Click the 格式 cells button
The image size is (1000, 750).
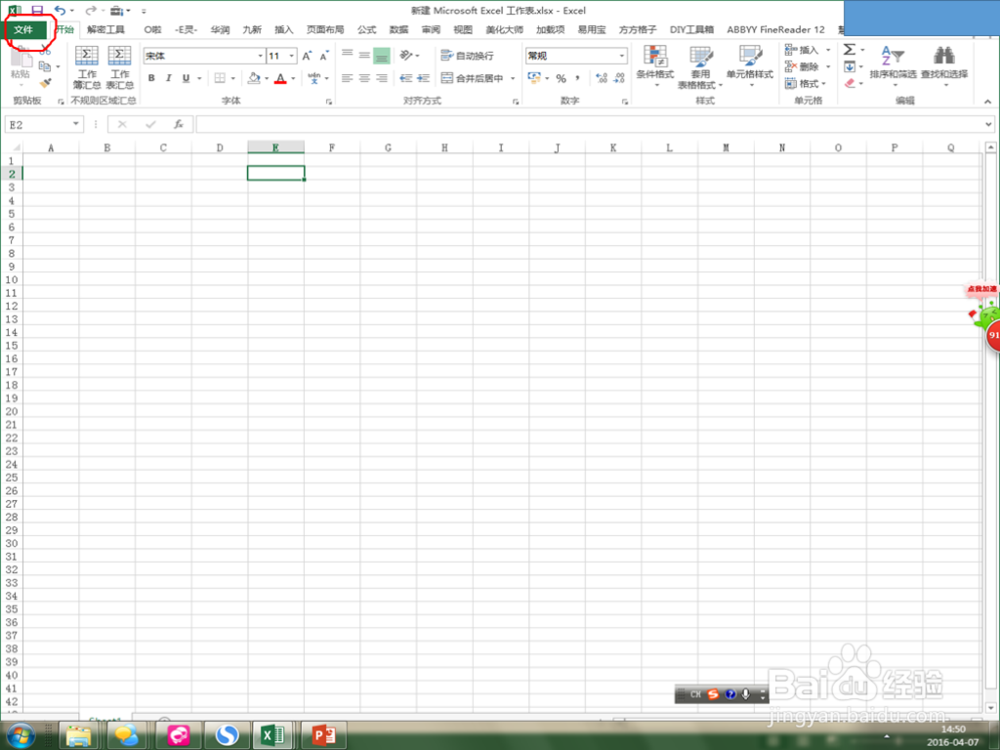coord(805,84)
